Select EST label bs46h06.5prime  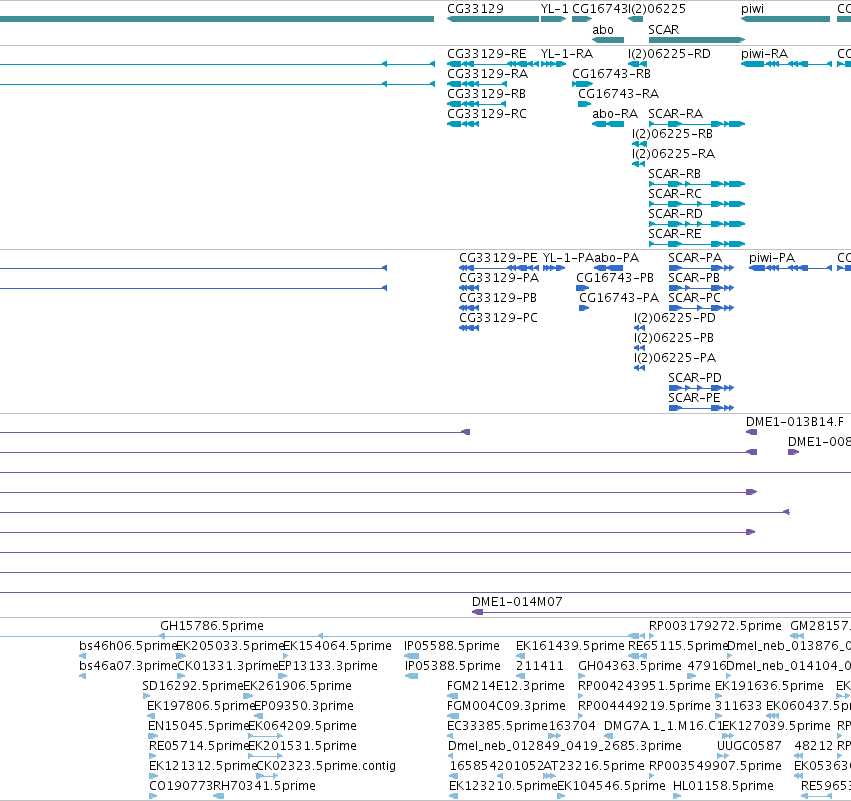click(x=129, y=646)
